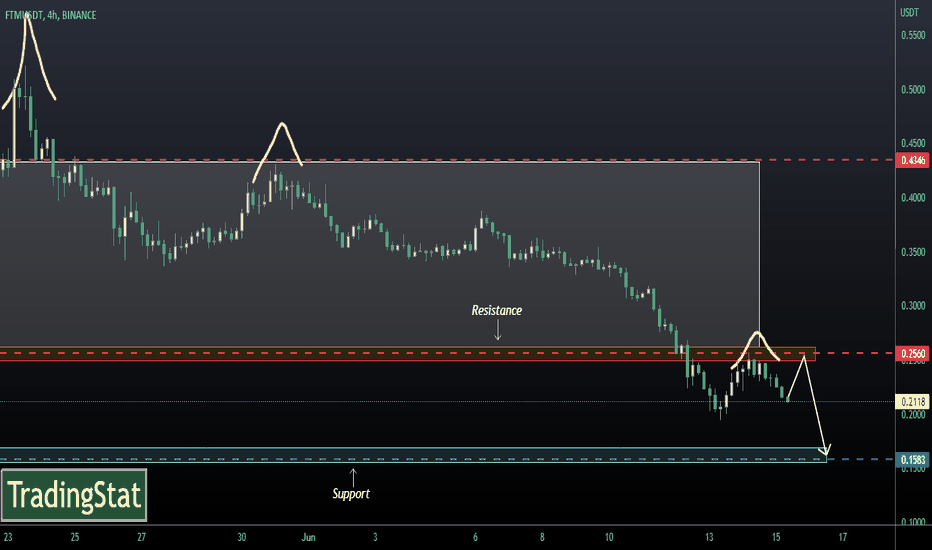This screenshot has width=932, height=550.
Task: Click the 15 date on time axis
Action: tap(776, 538)
